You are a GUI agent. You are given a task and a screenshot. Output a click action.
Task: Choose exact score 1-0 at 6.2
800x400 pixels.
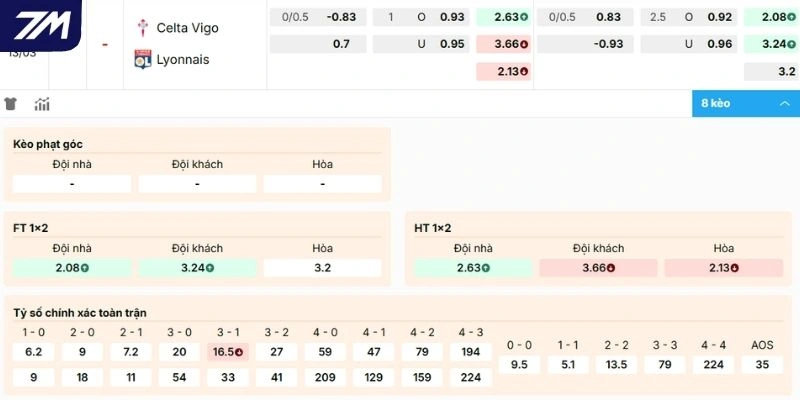pos(33,352)
